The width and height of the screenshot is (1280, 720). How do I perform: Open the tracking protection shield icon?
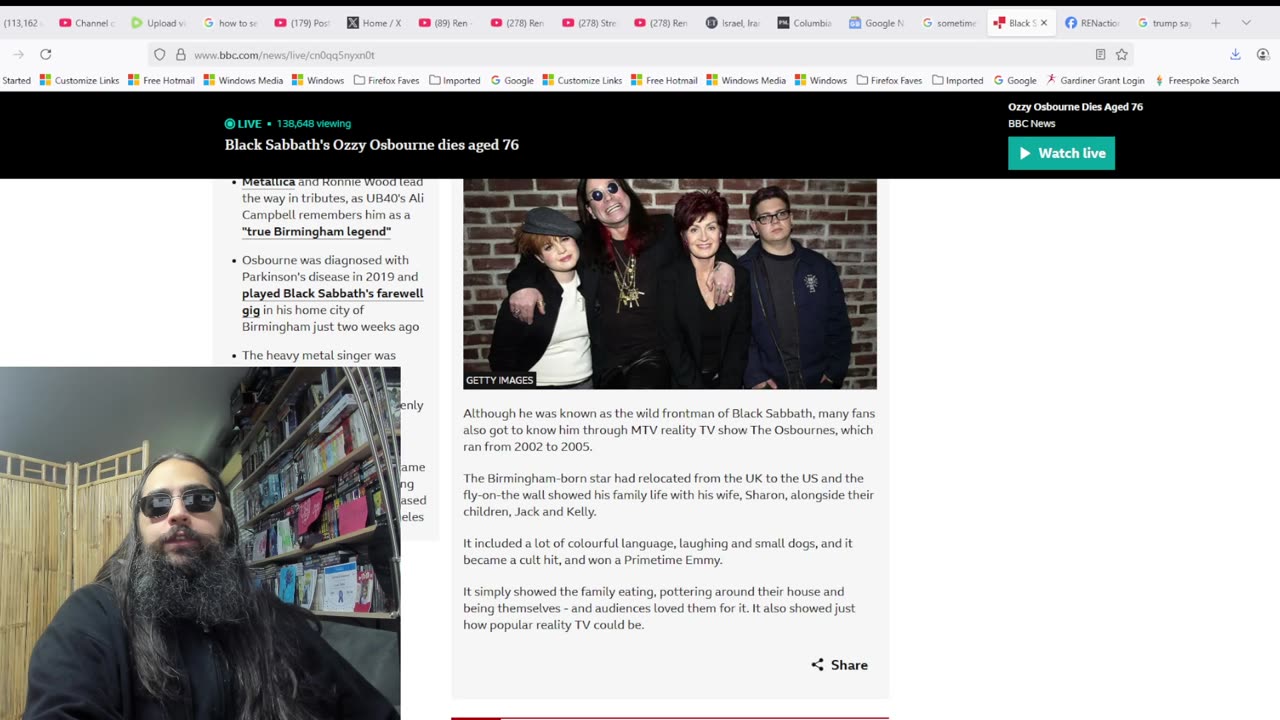coord(159,54)
